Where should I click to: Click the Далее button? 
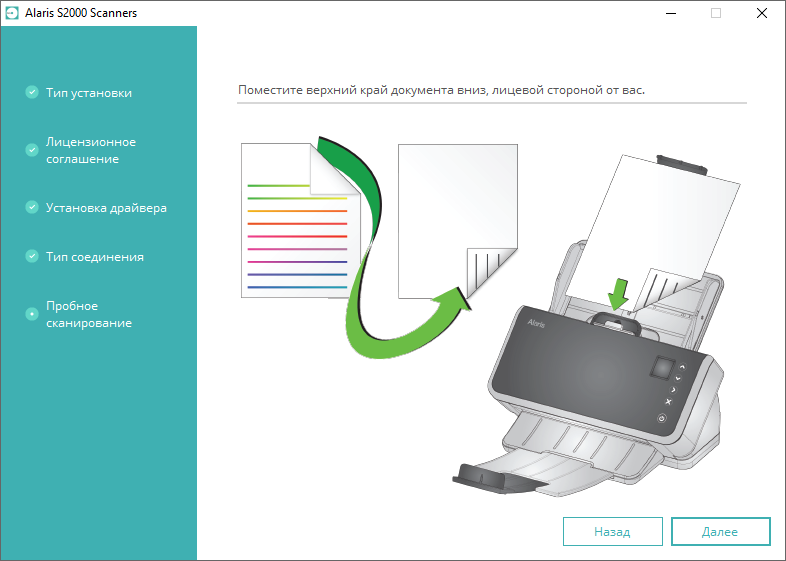pos(720,531)
